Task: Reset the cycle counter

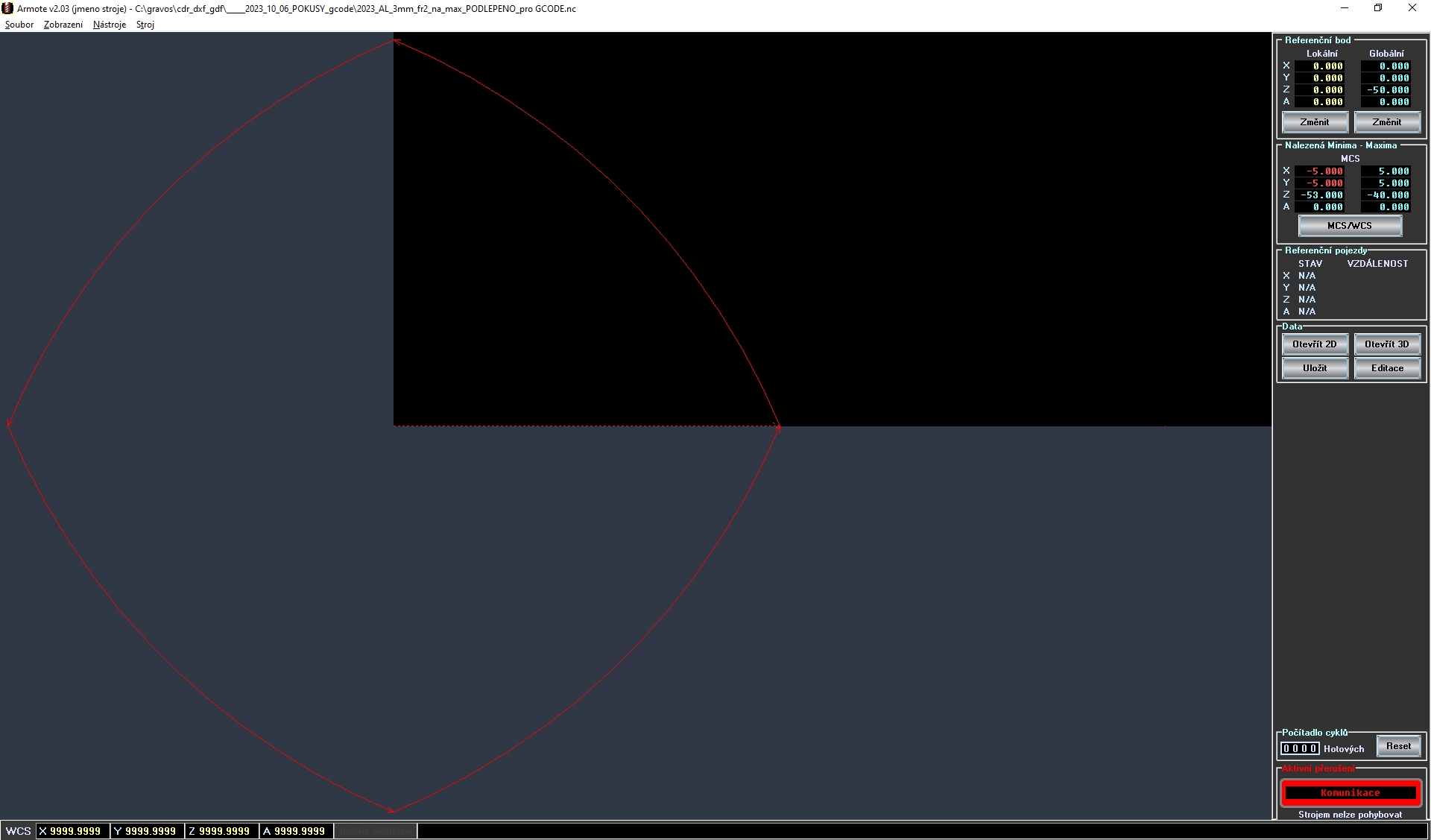Action: pyautogui.click(x=1398, y=746)
